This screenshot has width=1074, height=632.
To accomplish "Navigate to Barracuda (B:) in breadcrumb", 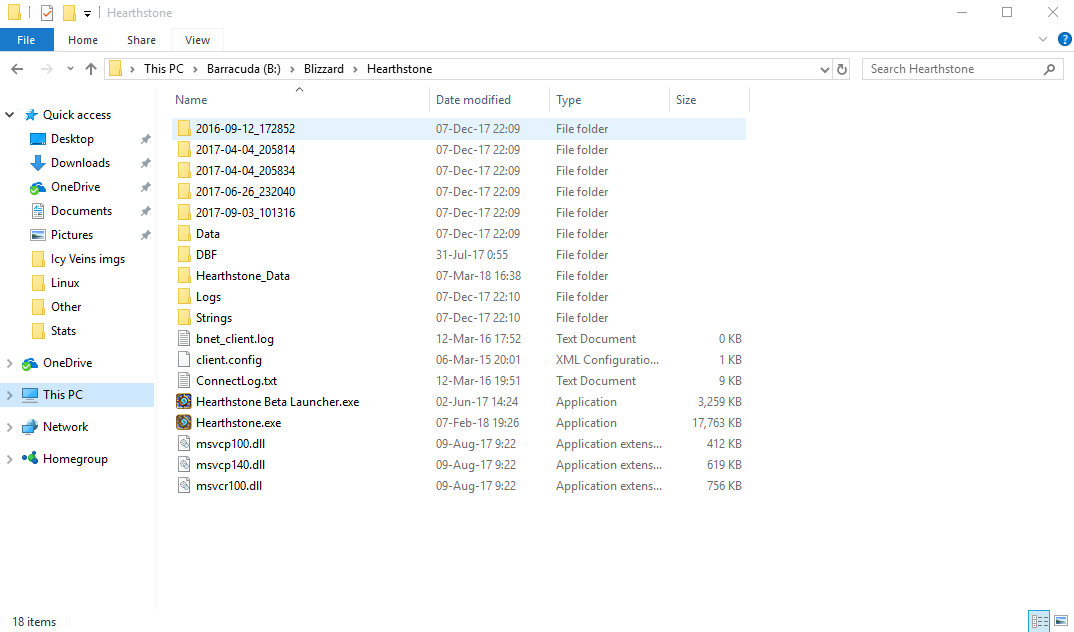I will click(244, 68).
